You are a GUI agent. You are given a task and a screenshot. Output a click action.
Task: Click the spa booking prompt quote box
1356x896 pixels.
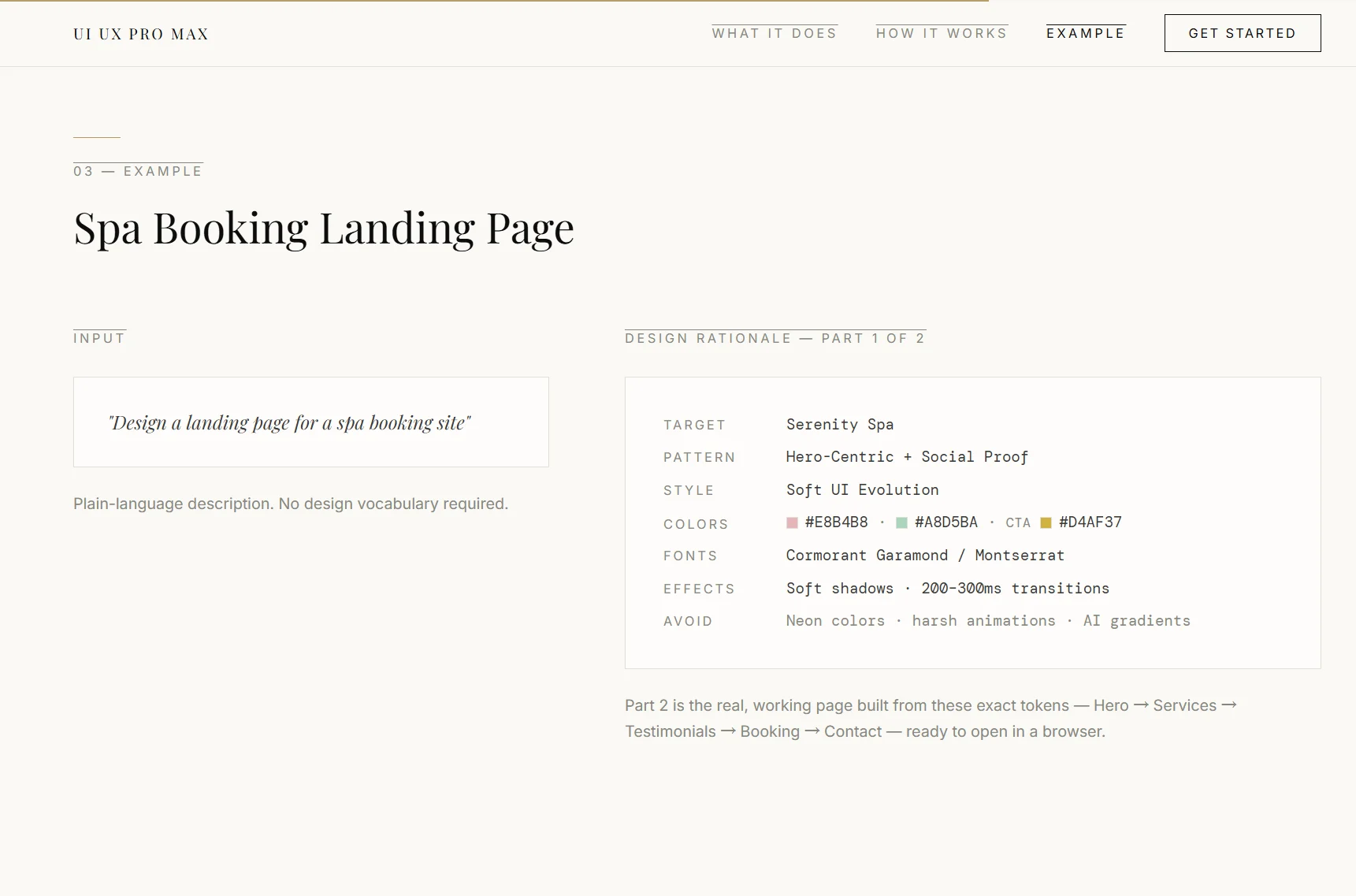click(x=311, y=422)
